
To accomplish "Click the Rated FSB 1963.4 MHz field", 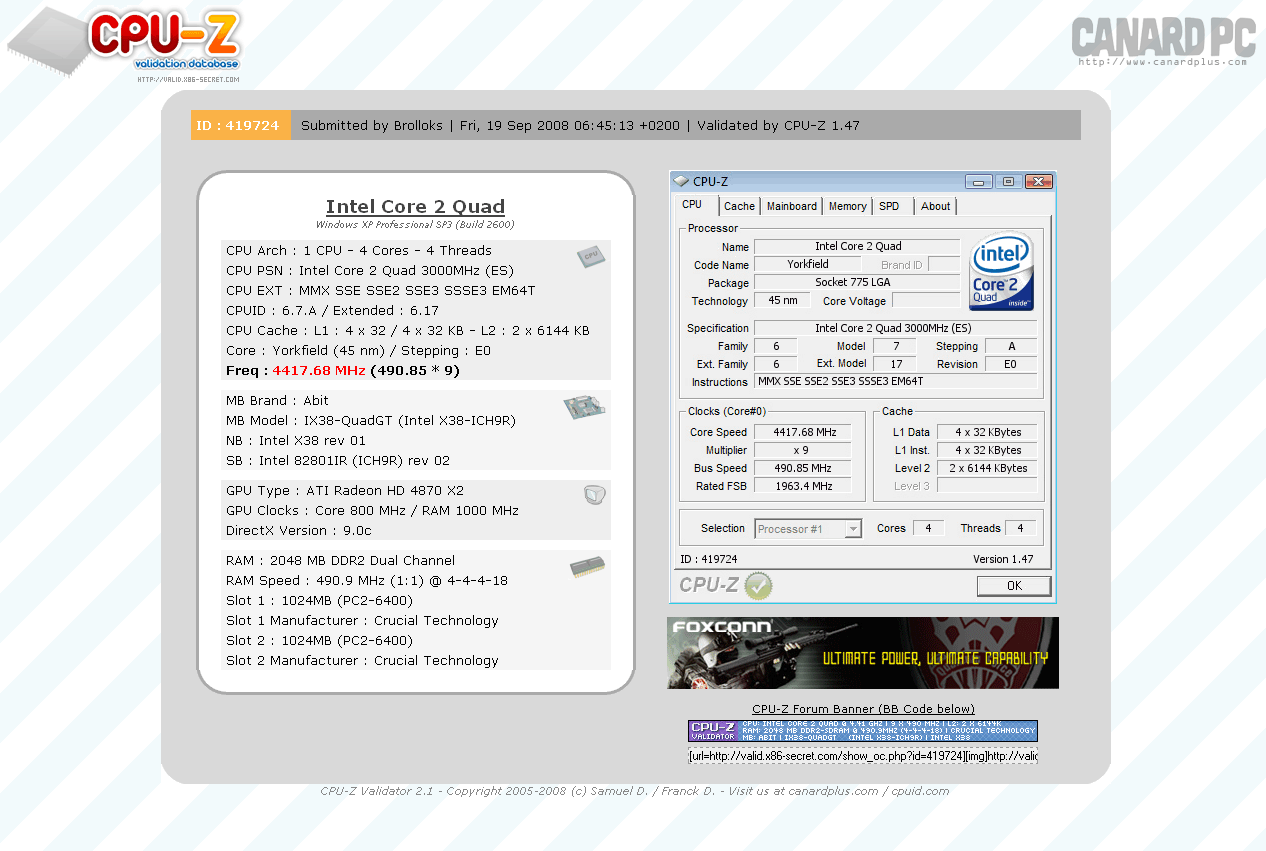I will tap(802, 486).
